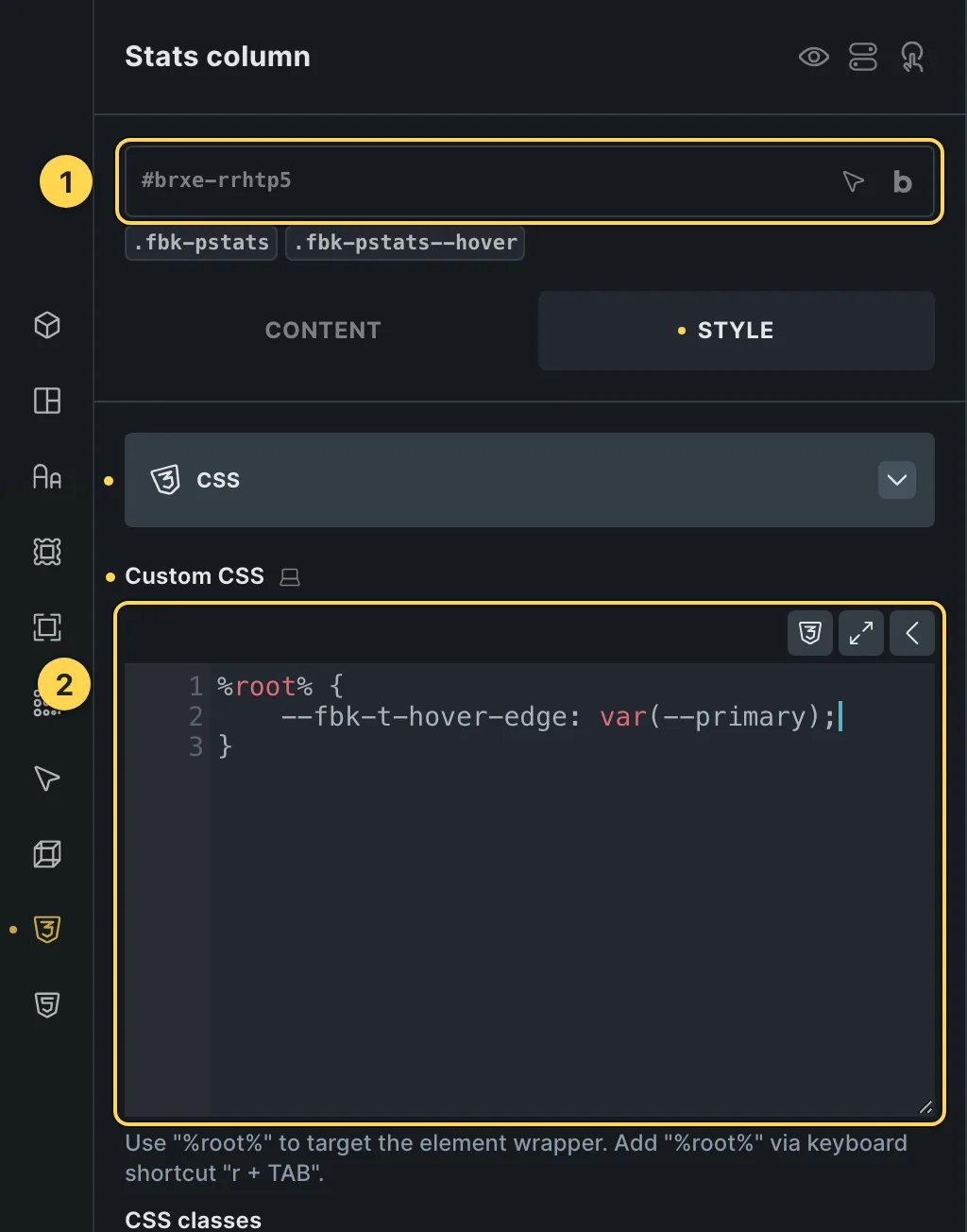Open the HTML5 shield icon in sidebar
The image size is (967, 1232).
pos(47,1005)
